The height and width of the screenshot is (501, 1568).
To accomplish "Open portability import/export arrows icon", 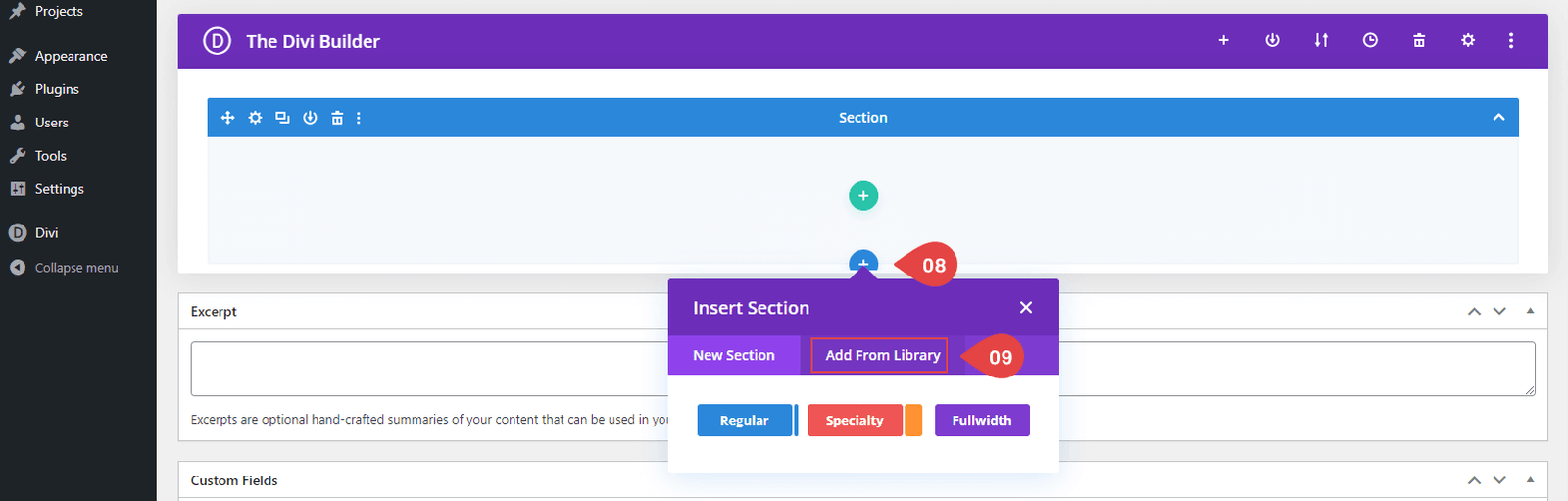I will coord(1321,40).
